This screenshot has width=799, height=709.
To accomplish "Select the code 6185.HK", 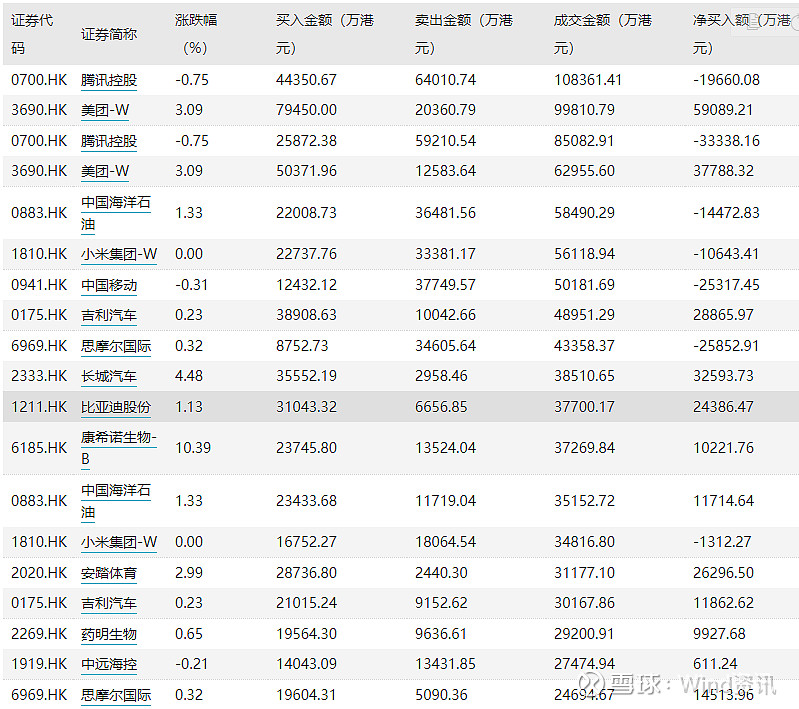I will click(x=39, y=448).
